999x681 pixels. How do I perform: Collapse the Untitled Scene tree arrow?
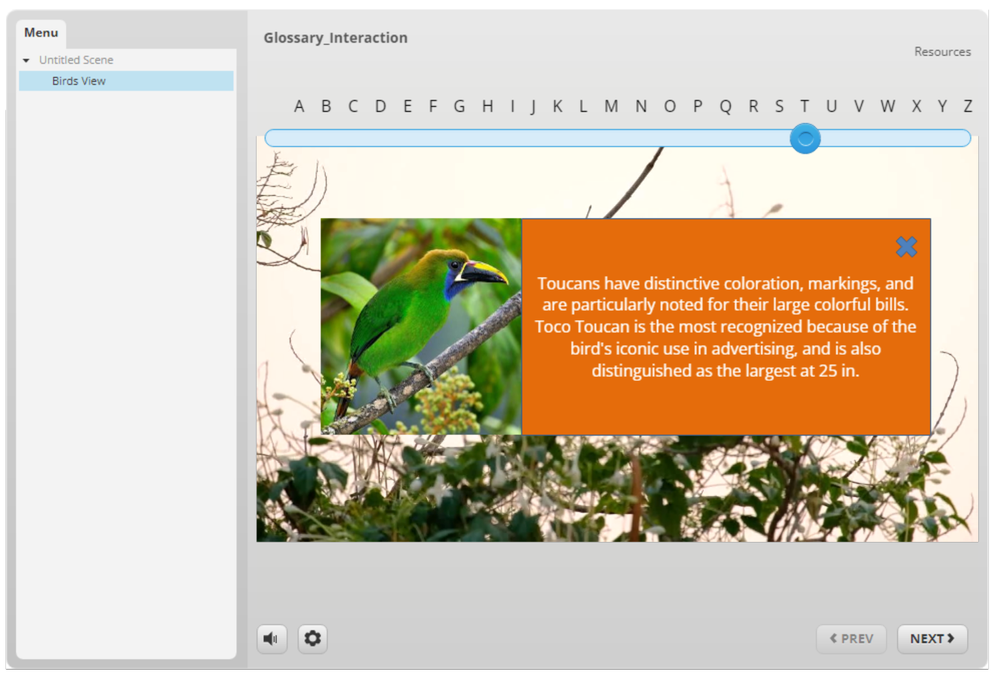click(26, 61)
